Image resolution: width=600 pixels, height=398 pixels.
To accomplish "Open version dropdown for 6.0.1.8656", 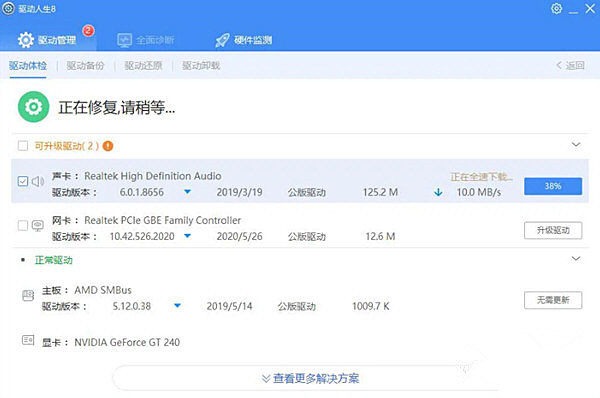I will (188, 191).
